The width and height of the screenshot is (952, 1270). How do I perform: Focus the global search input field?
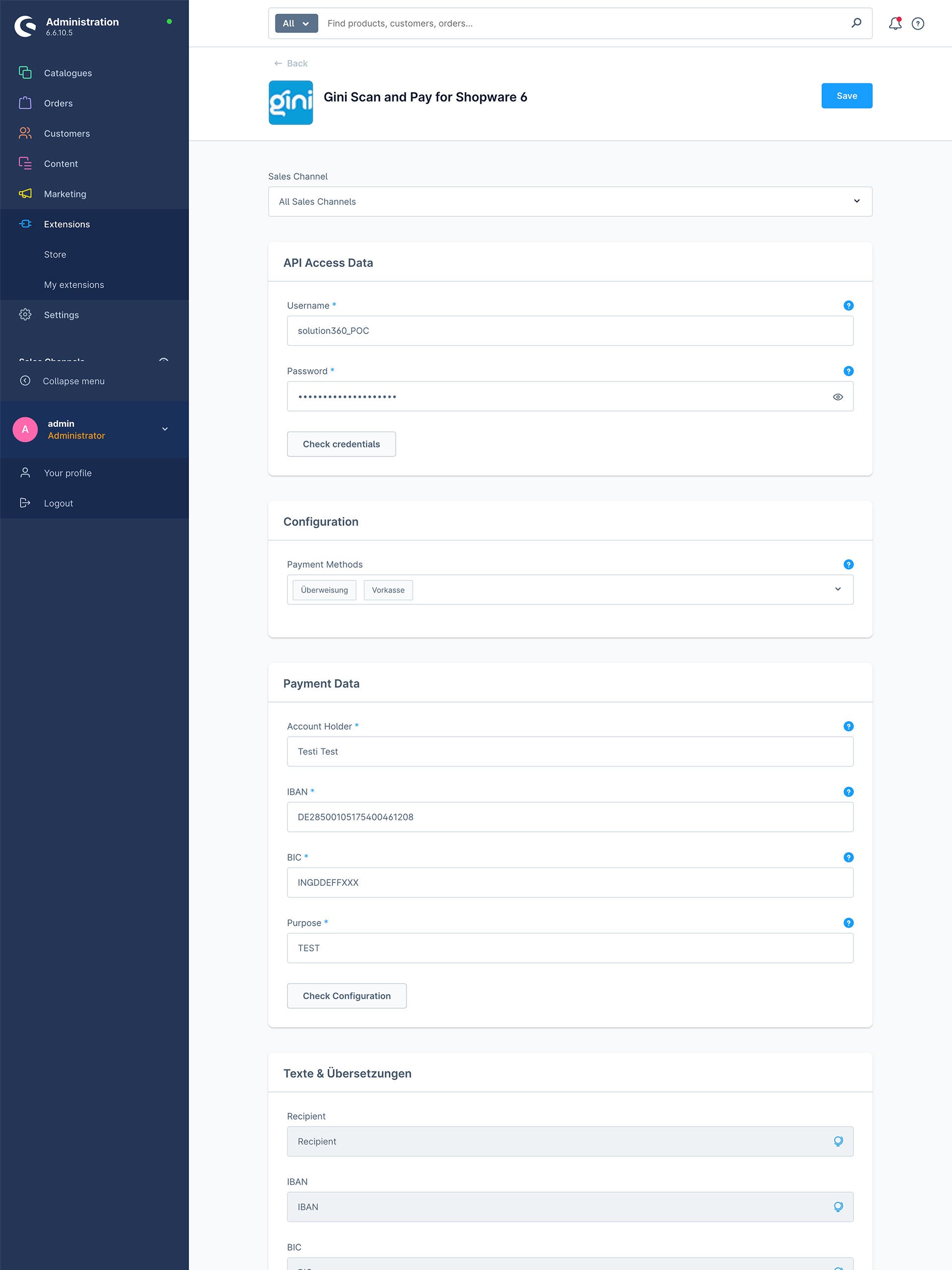point(585,23)
